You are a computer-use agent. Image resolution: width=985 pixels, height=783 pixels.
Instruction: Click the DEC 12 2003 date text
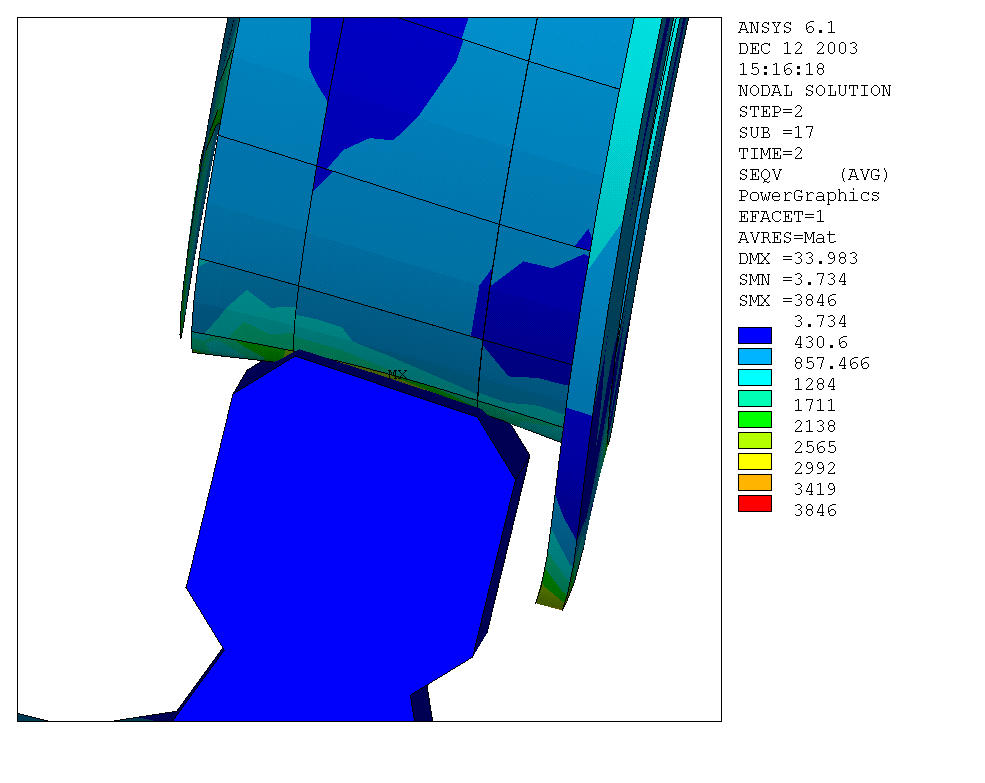coord(798,48)
